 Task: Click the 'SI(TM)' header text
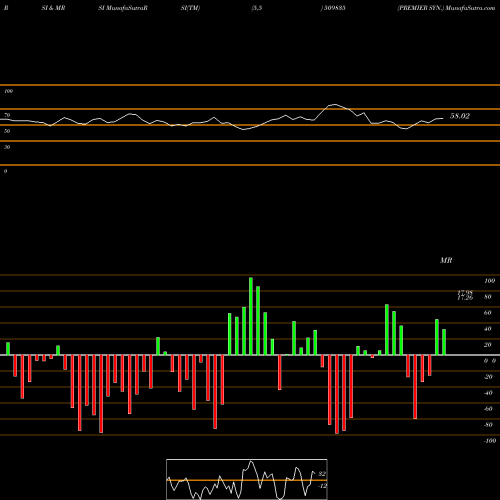[190, 8]
